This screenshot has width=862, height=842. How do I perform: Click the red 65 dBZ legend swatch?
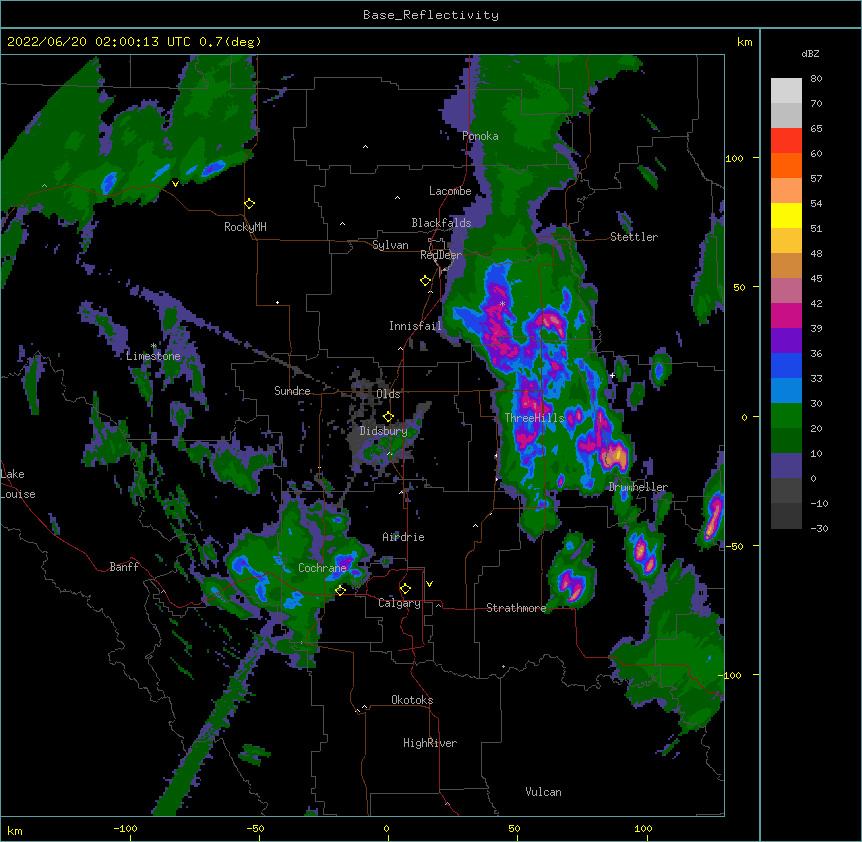(786, 140)
